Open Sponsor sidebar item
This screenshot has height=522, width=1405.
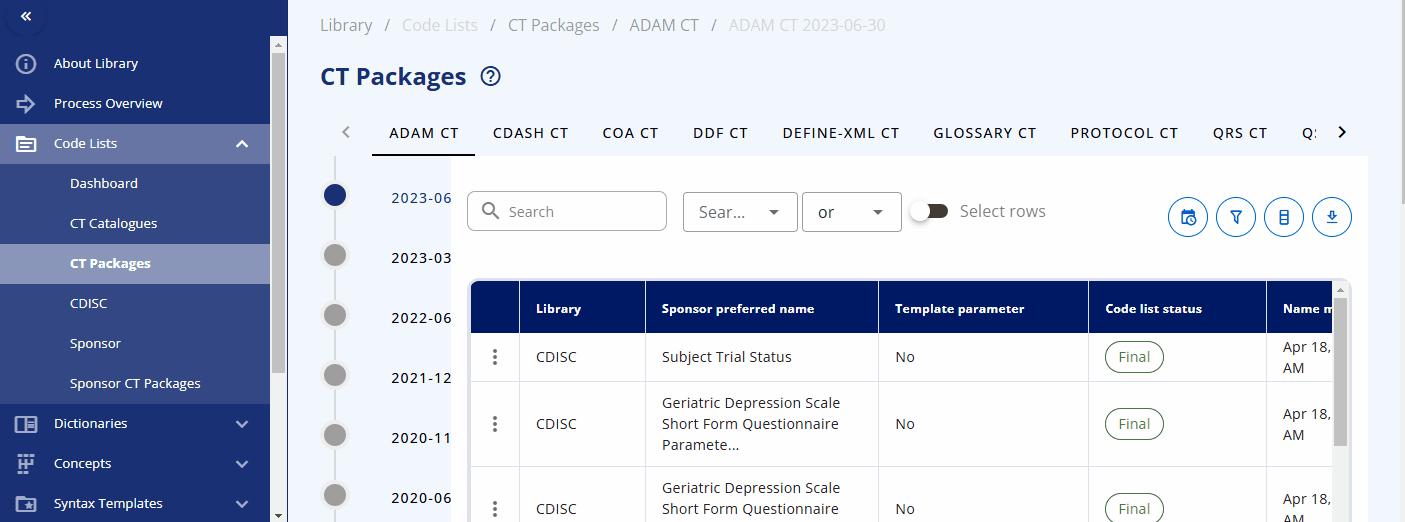tap(135, 344)
